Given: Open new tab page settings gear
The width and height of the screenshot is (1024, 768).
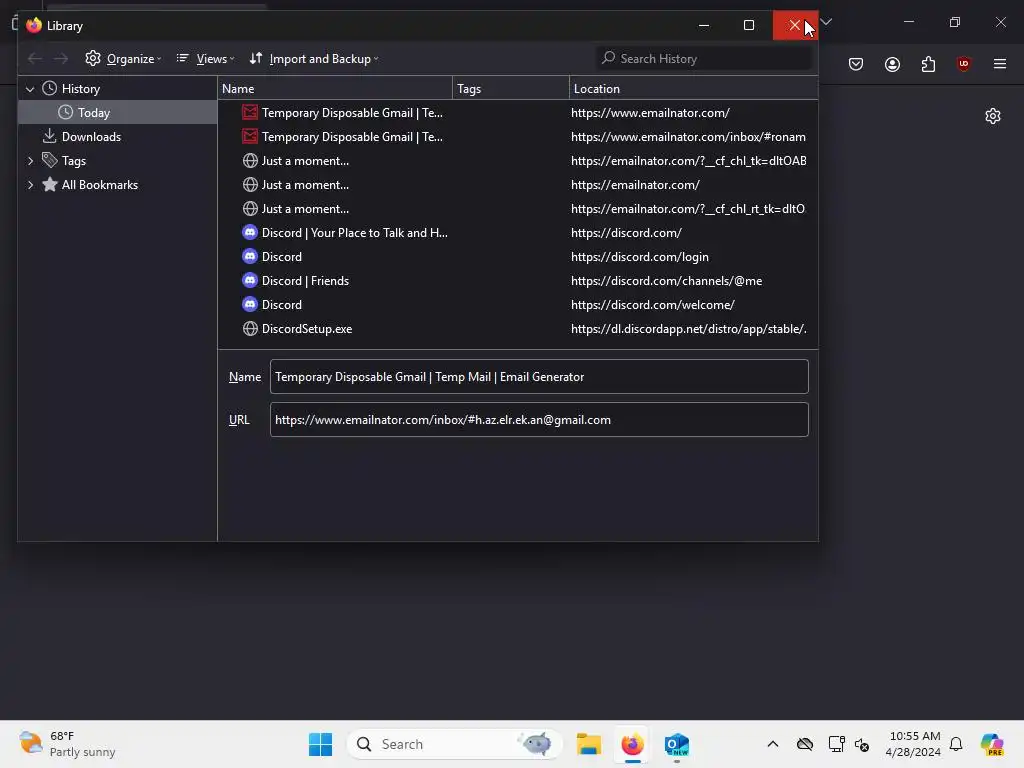Looking at the screenshot, I should 993,116.
